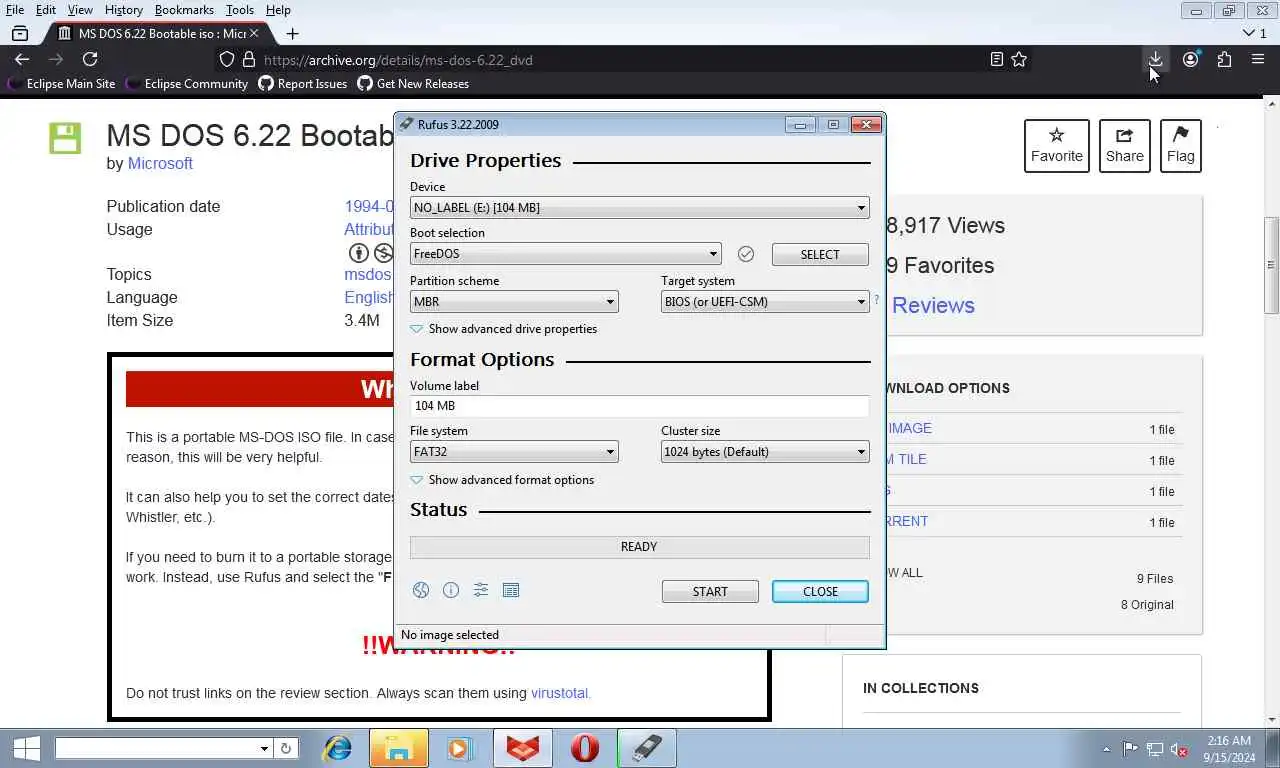1280x768 pixels.
Task: Click the shield tracking protection icon
Action: tap(227, 59)
